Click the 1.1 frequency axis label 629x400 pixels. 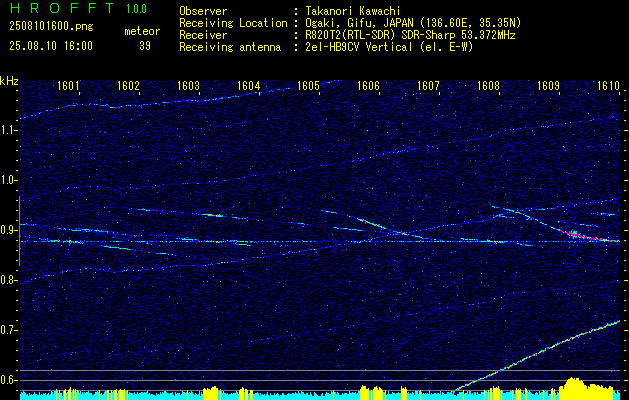tap(9, 130)
